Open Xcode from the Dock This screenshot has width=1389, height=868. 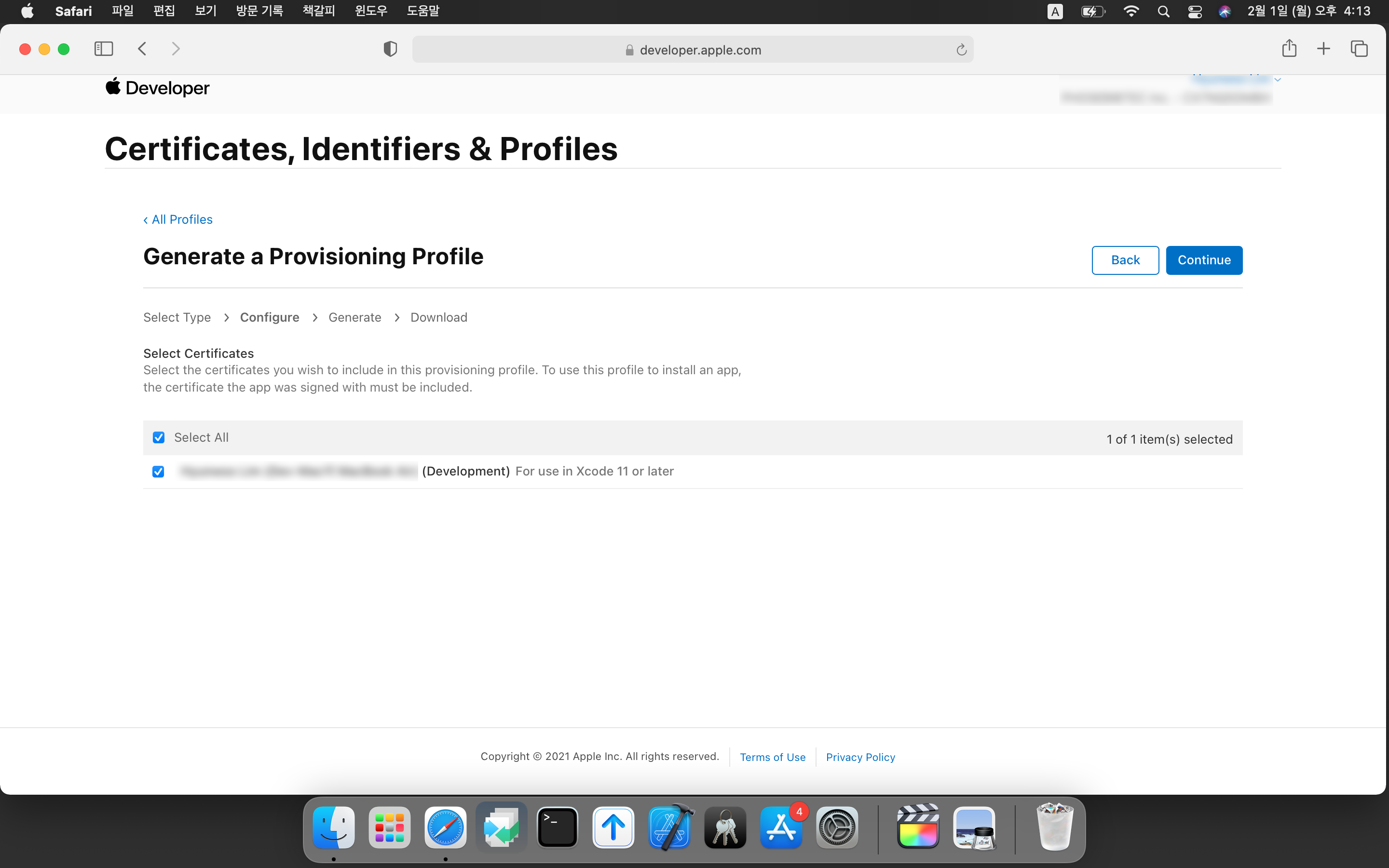(669, 827)
